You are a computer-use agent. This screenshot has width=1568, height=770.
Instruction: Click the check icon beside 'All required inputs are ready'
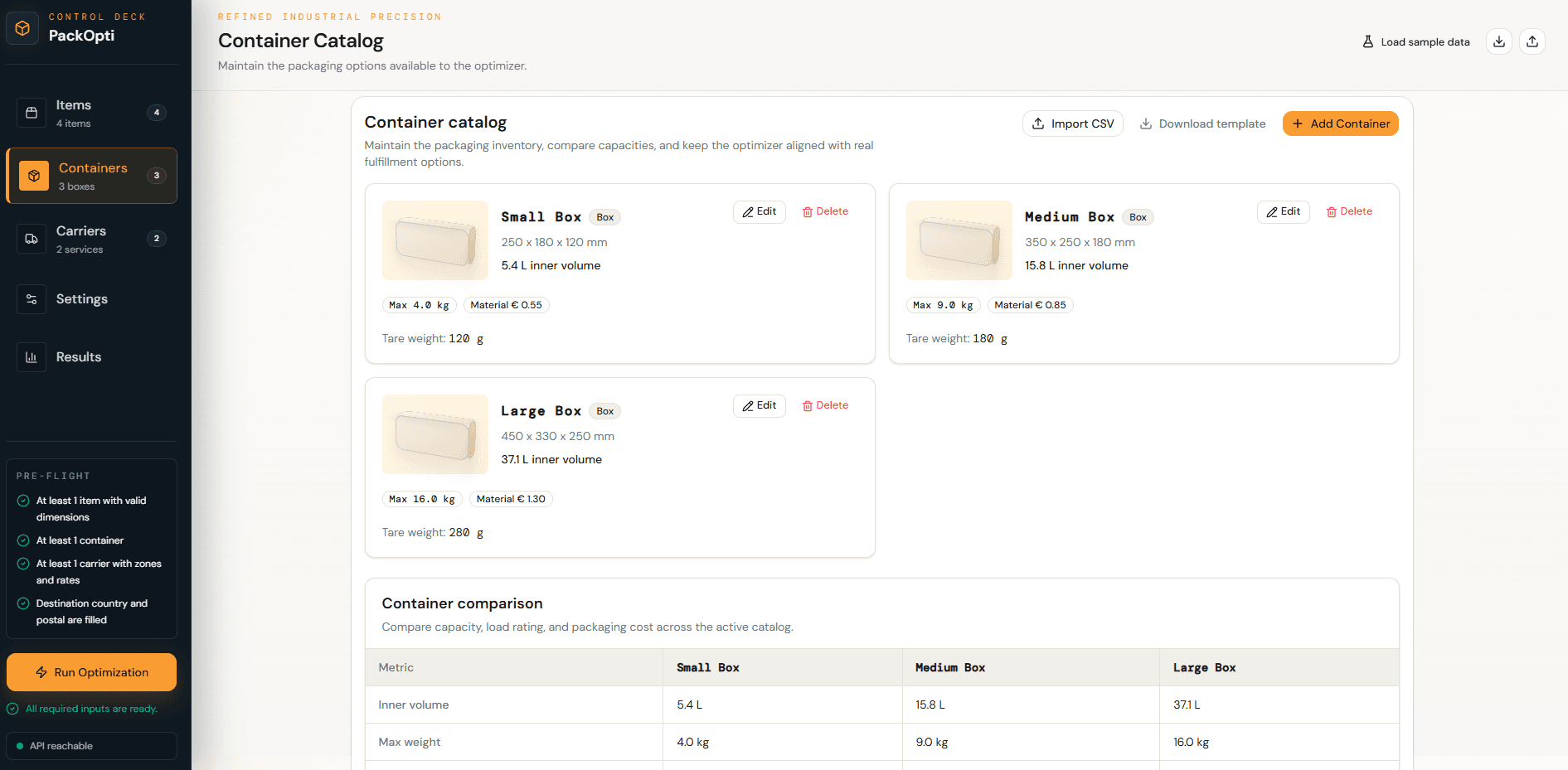pyautogui.click(x=12, y=709)
